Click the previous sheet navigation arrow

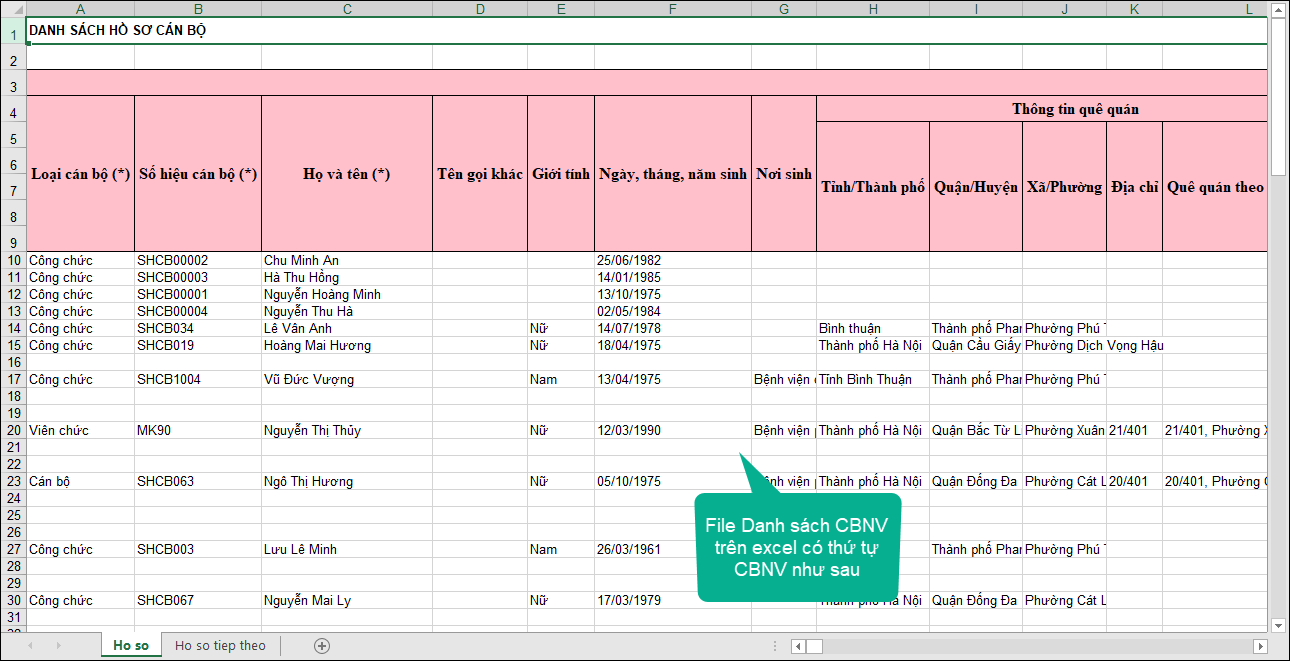pyautogui.click(x=31, y=646)
